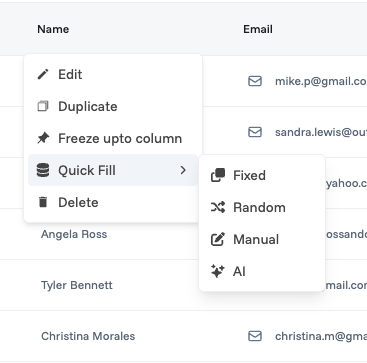
Task: Click the sparkle icon beside AI
Action: click(x=218, y=271)
